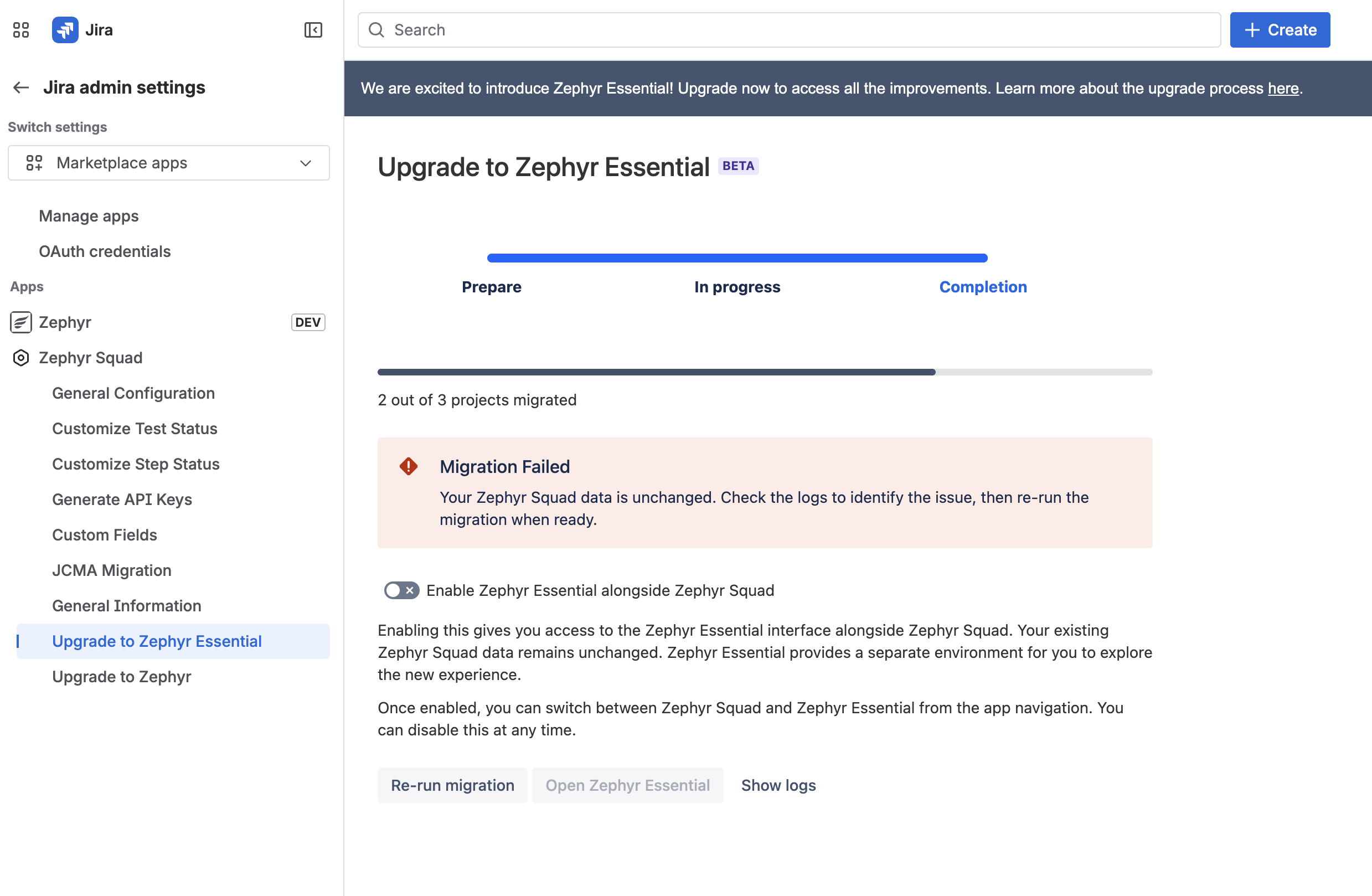Open JCMA Migration page

[112, 570]
